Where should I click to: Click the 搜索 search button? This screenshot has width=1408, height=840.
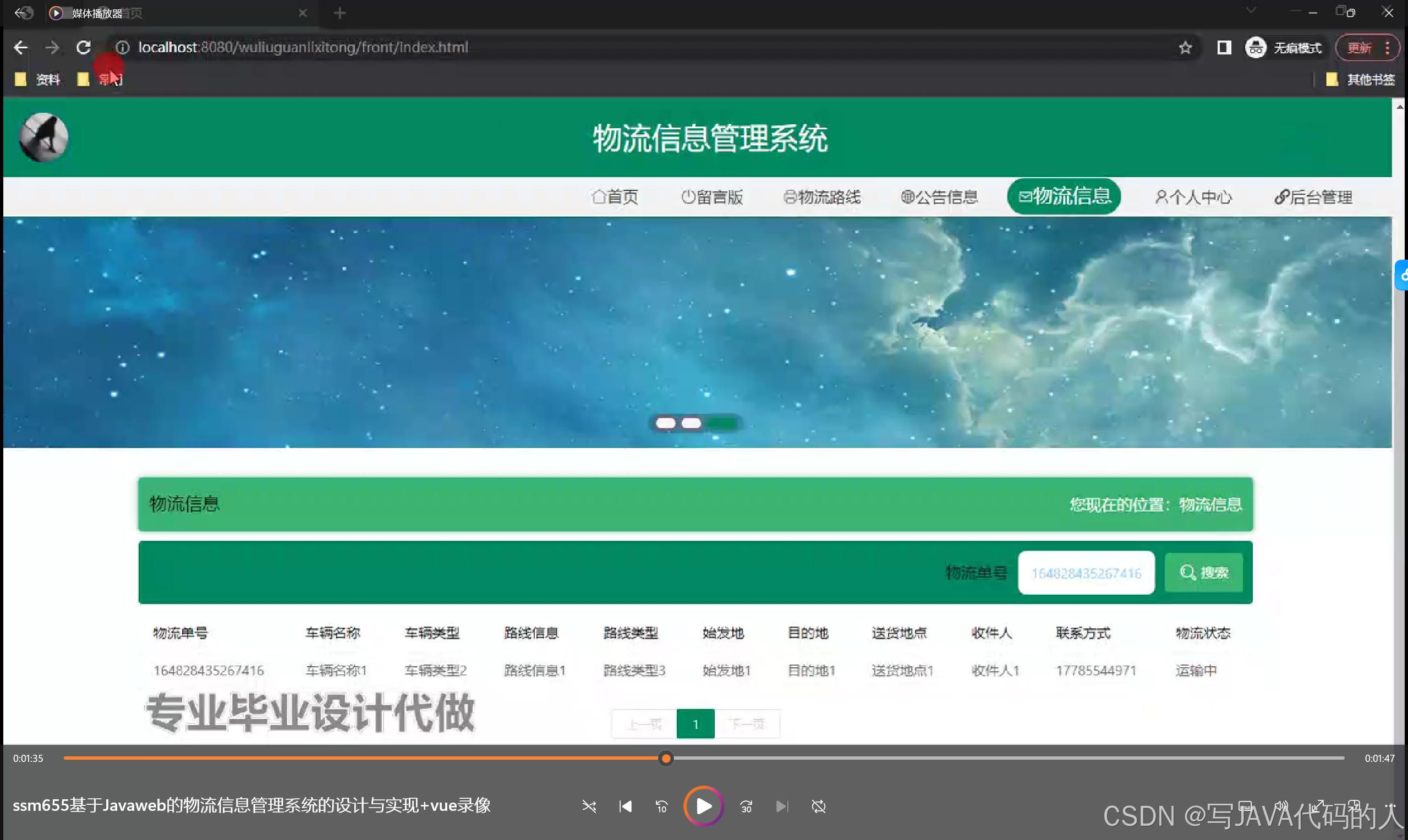1204,572
